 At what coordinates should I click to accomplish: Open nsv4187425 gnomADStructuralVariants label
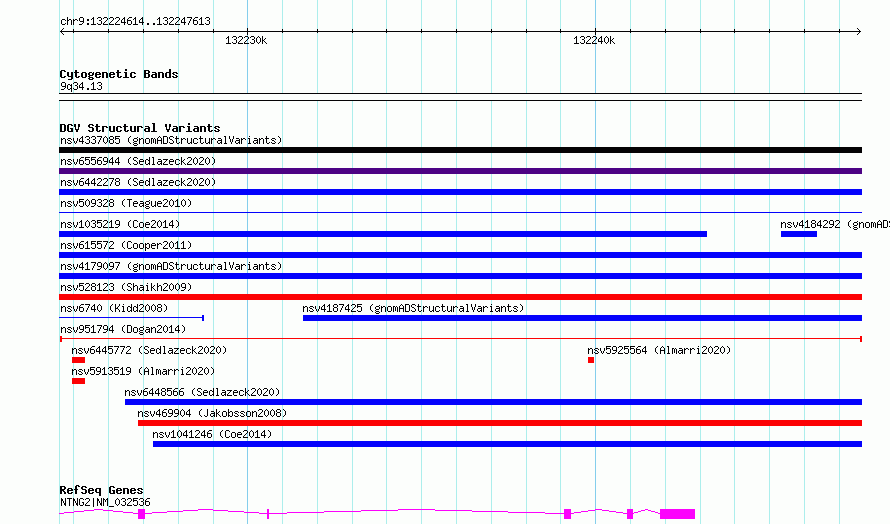click(413, 308)
